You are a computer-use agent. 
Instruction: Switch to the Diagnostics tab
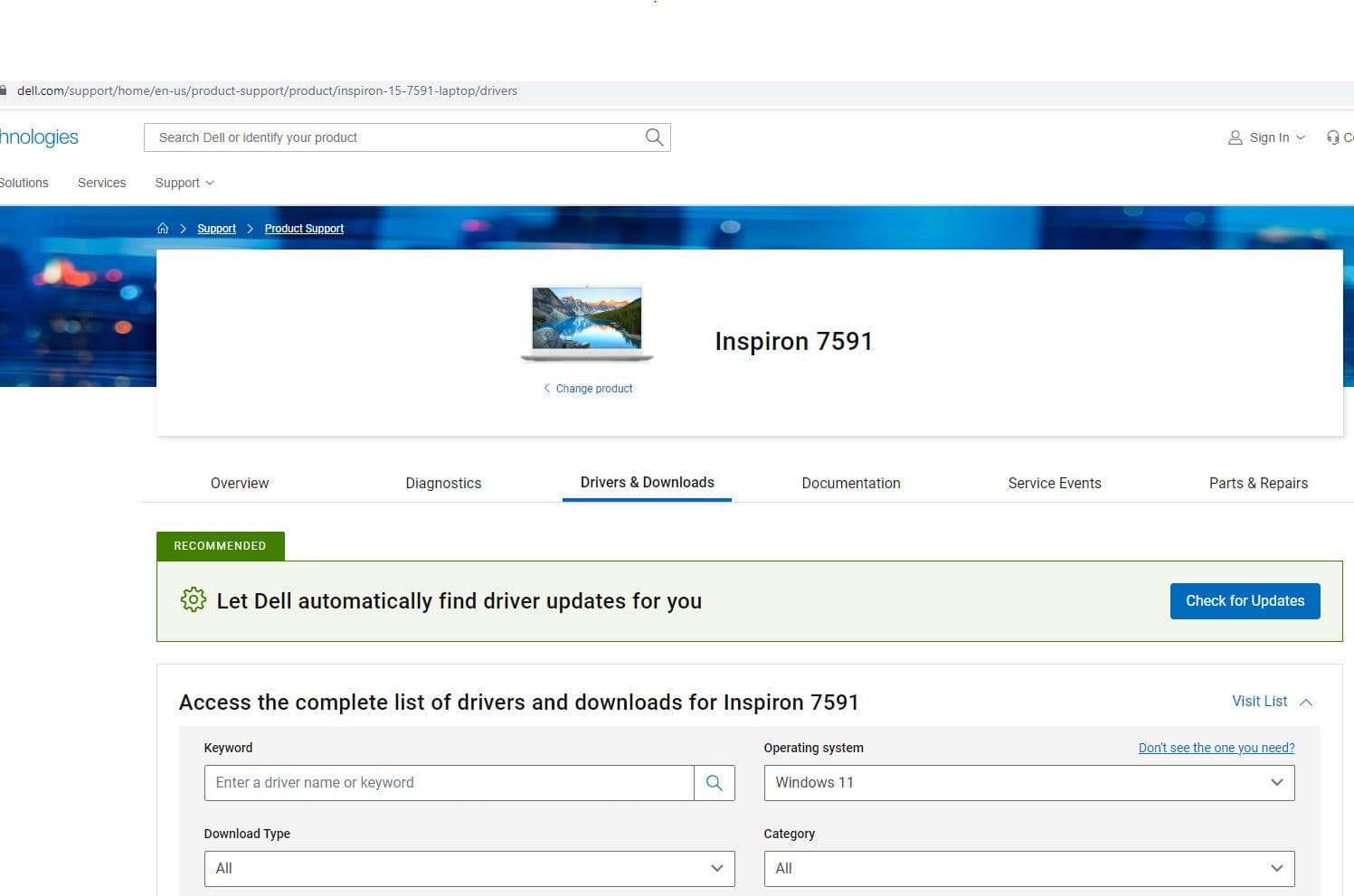tap(443, 483)
